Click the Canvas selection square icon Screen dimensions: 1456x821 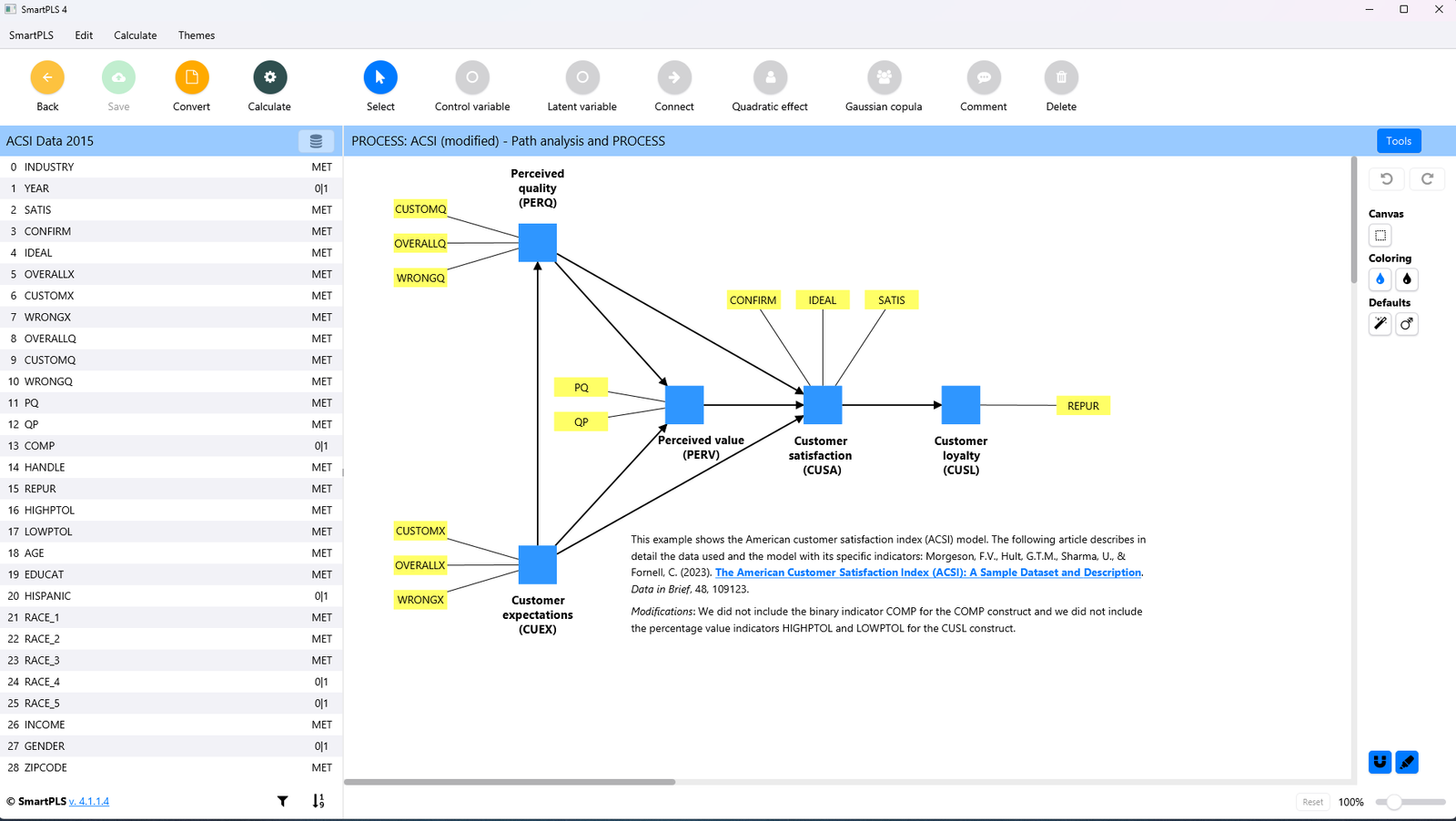point(1380,236)
